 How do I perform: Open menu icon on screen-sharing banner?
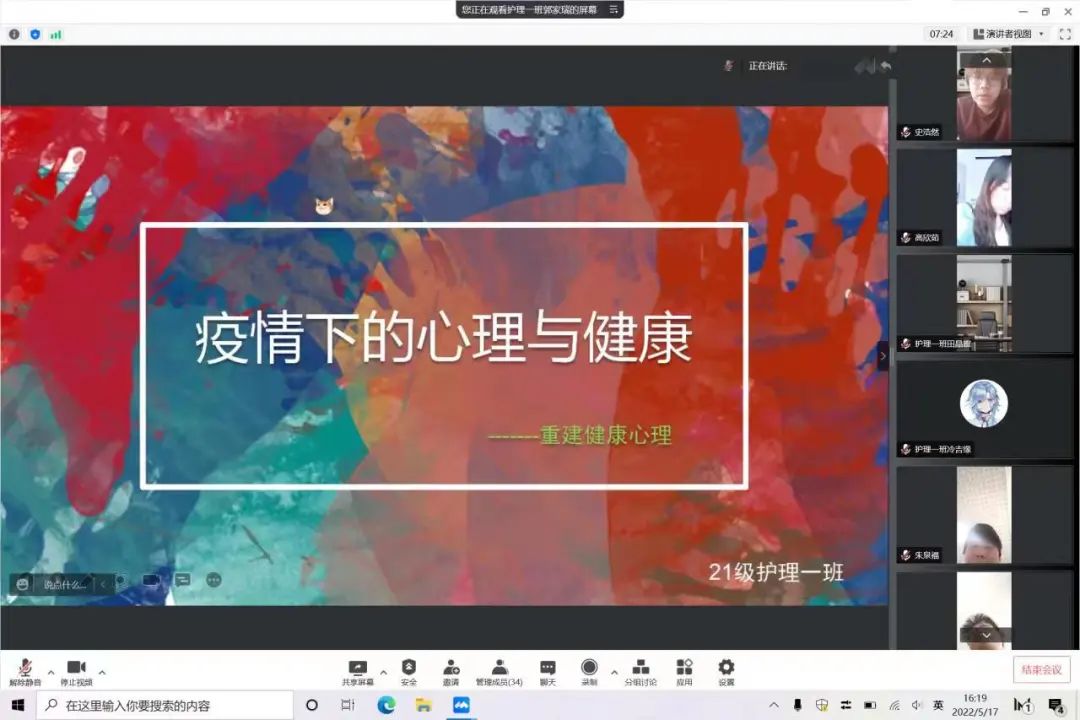[614, 9]
